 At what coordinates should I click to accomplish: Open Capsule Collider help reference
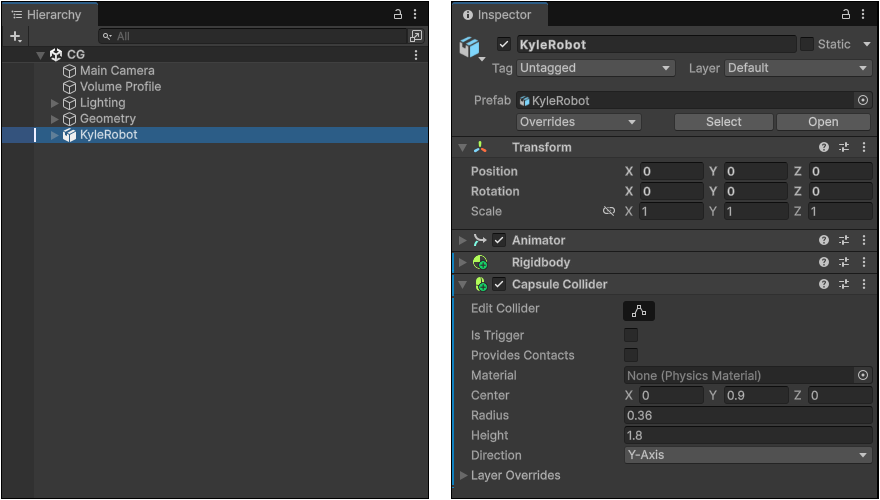[x=823, y=285]
